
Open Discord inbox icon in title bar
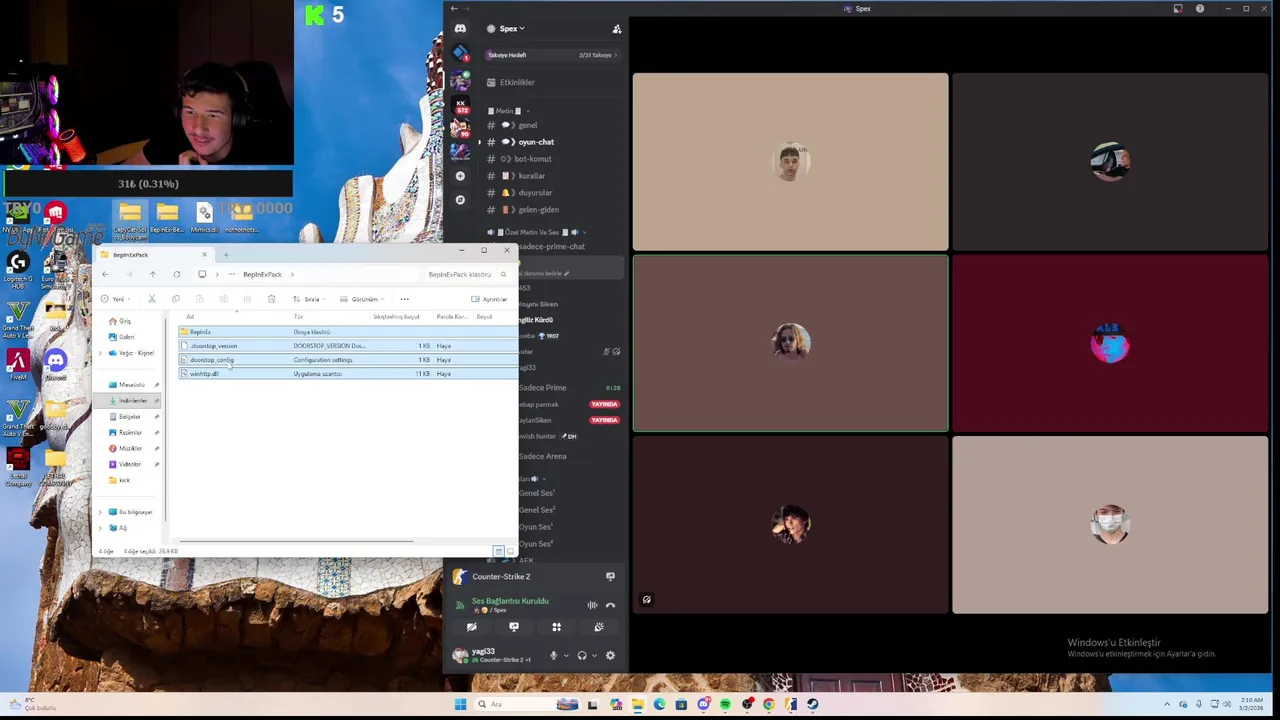[1178, 9]
